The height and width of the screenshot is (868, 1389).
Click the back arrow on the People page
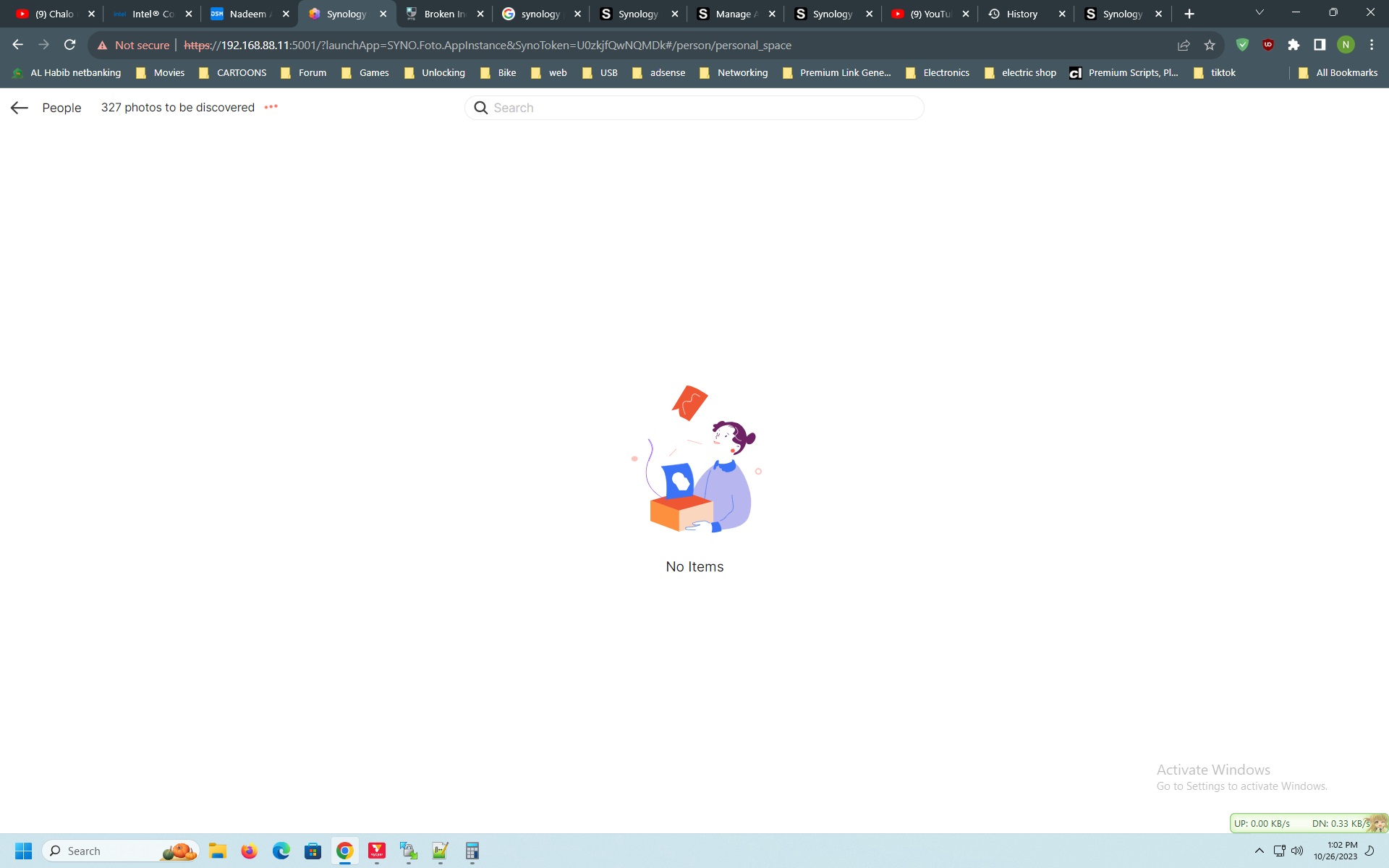click(x=20, y=107)
